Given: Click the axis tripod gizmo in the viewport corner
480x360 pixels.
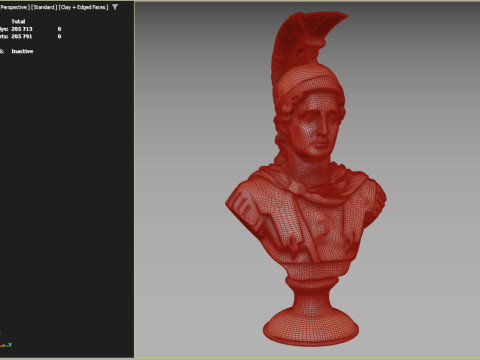Looking at the screenshot, I should [x=6, y=345].
